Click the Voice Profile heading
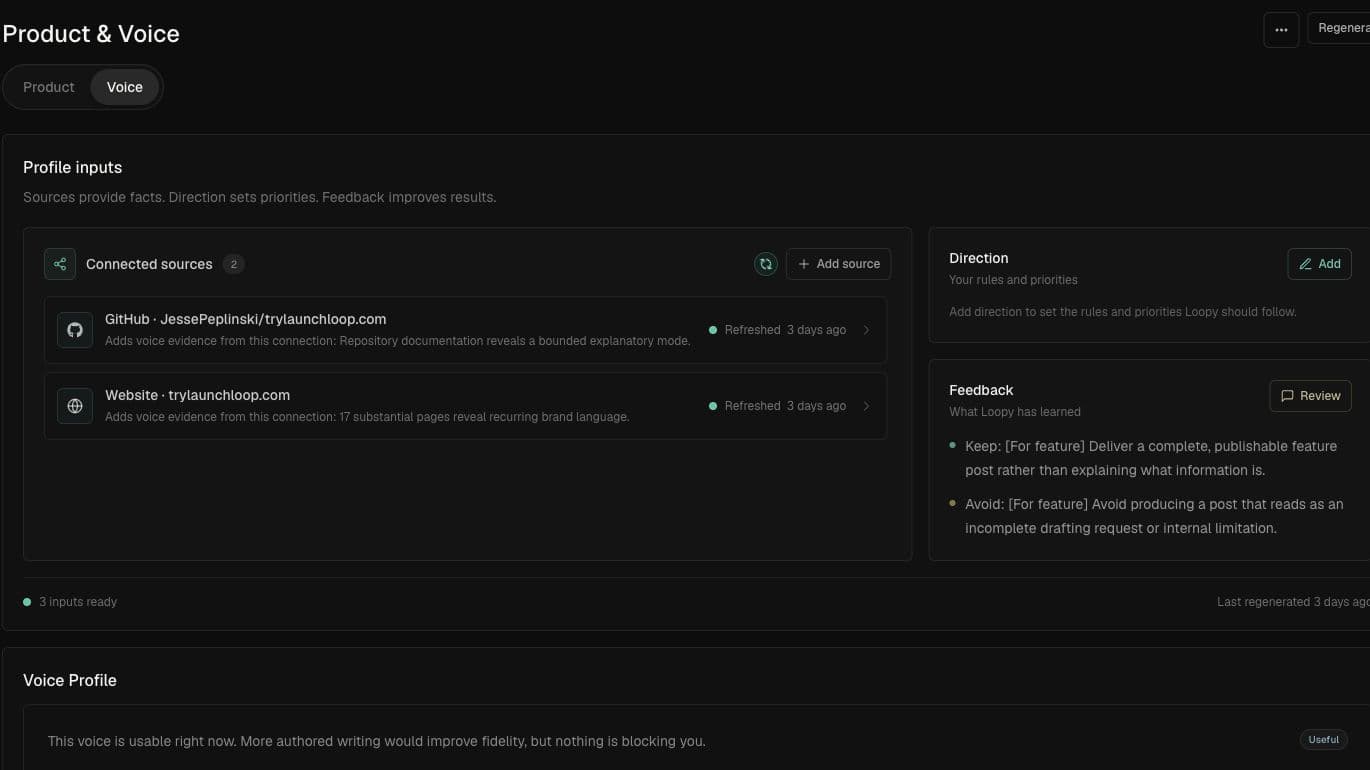This screenshot has height=770, width=1370. coord(70,680)
